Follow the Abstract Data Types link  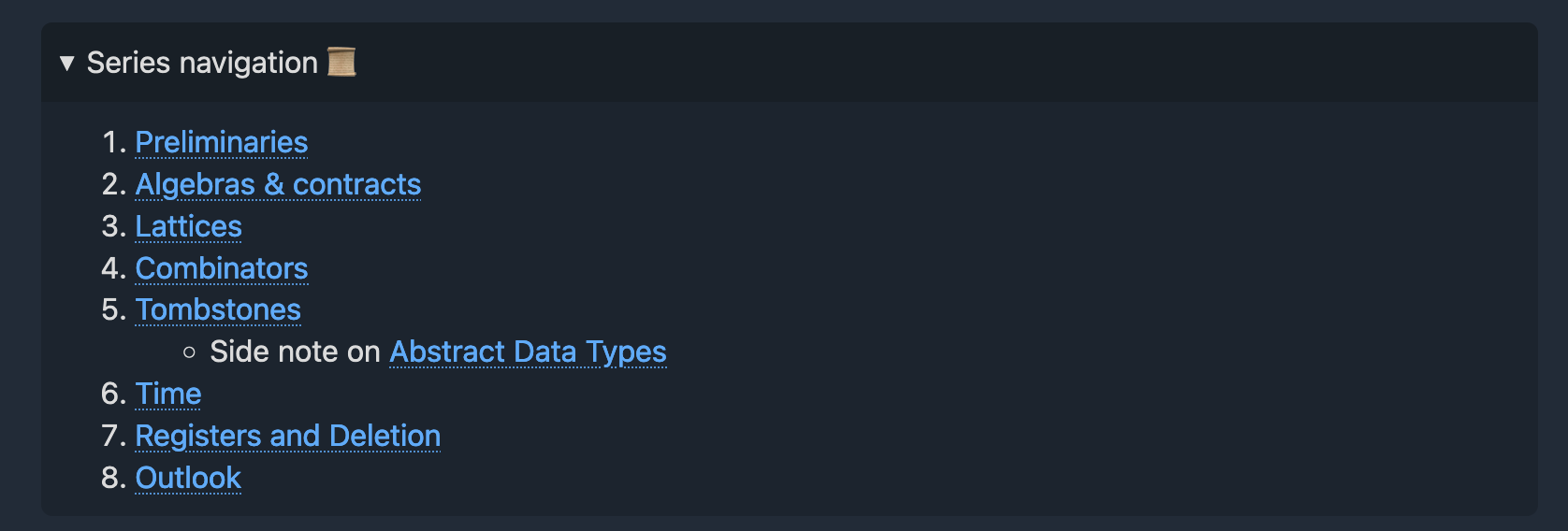pyautogui.click(x=528, y=352)
